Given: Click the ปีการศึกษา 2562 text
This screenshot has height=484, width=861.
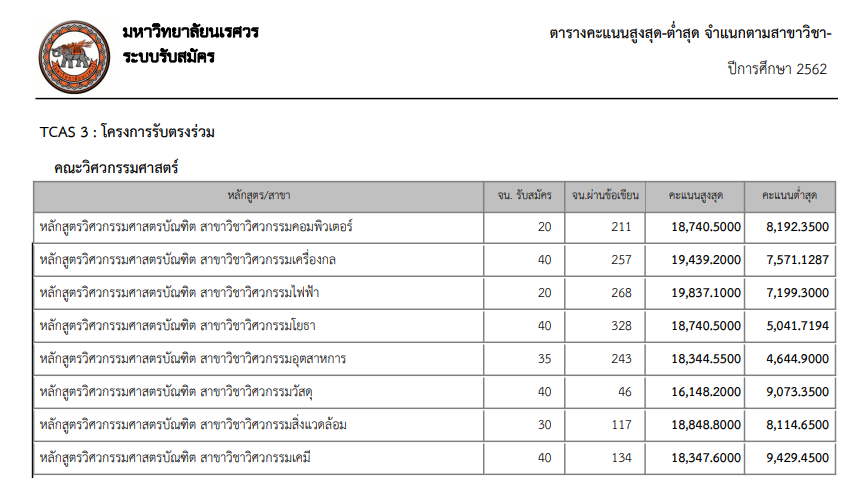Looking at the screenshot, I should tap(777, 68).
